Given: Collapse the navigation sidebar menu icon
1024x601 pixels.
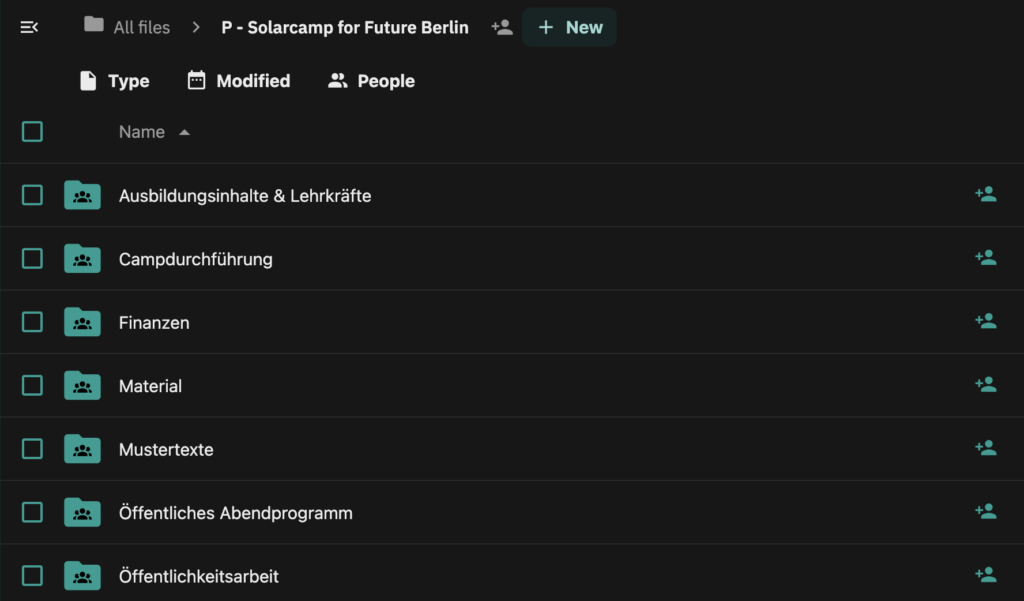Looking at the screenshot, I should click(29, 27).
